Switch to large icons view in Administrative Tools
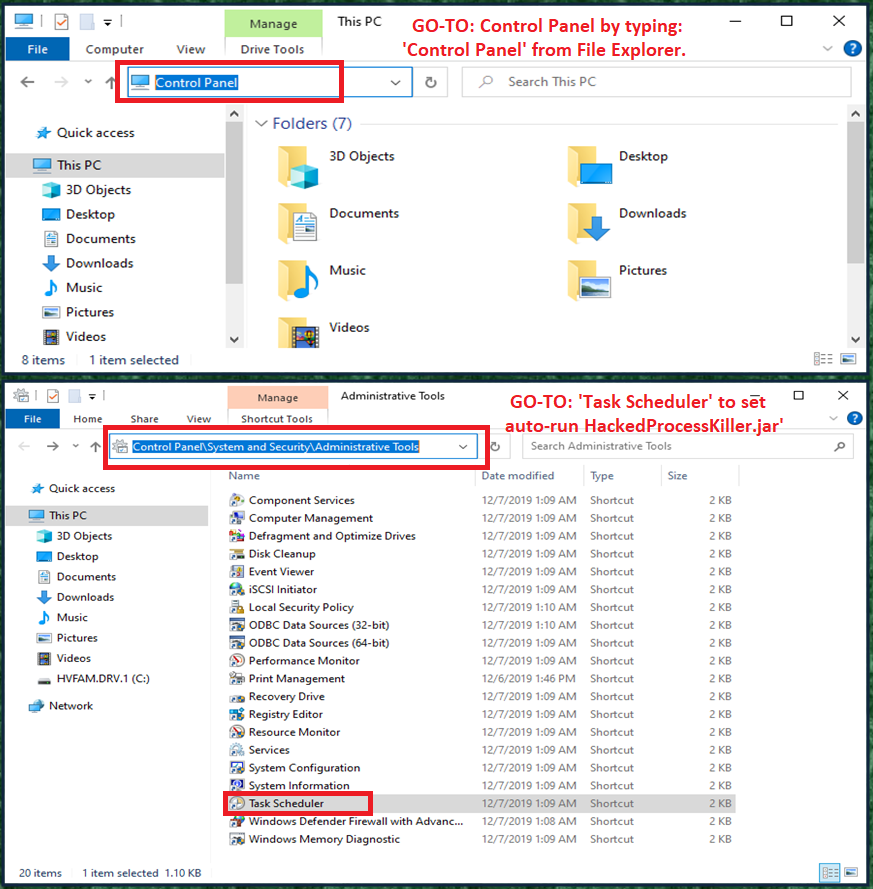 click(x=850, y=873)
